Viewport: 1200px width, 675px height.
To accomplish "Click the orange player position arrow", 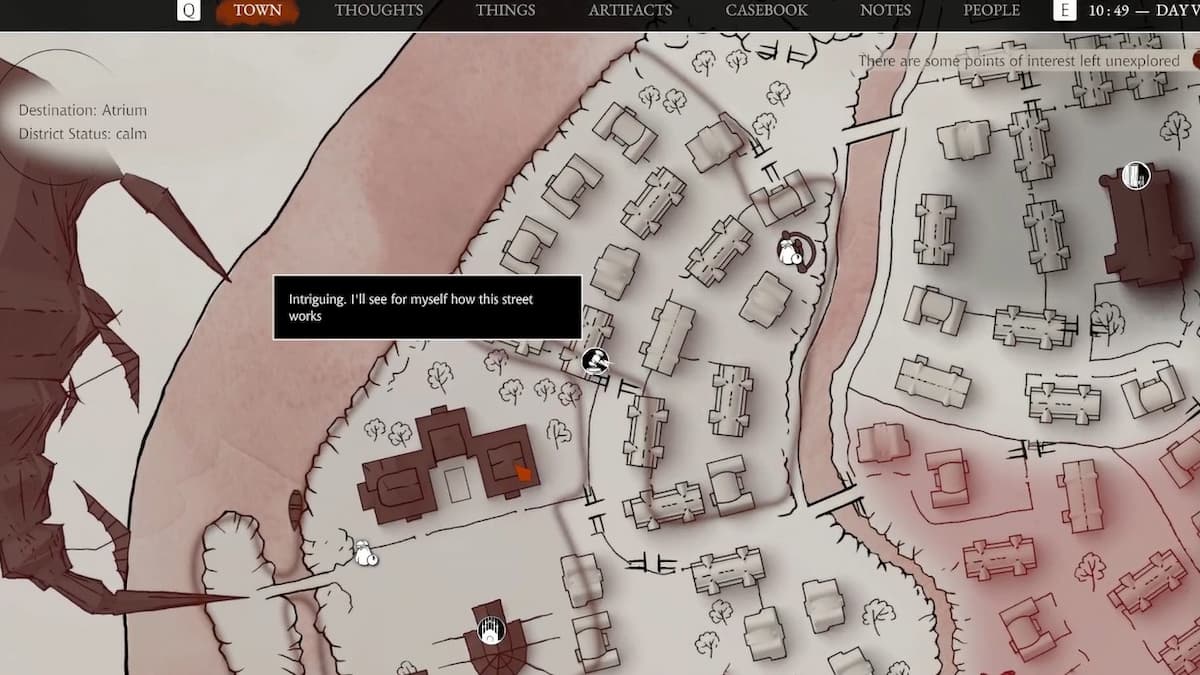I will [523, 472].
